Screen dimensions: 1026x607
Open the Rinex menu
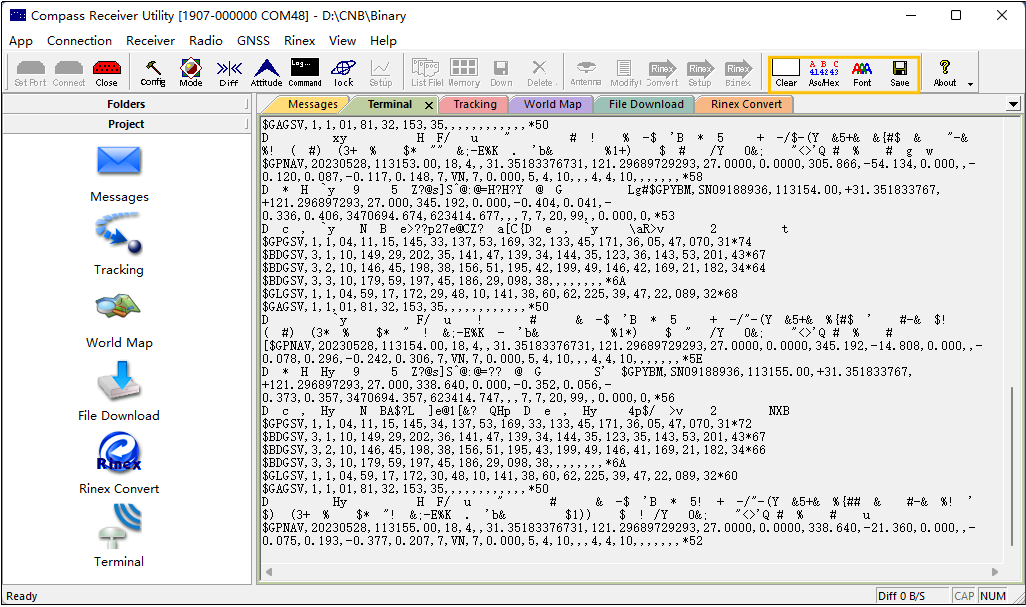[x=300, y=41]
